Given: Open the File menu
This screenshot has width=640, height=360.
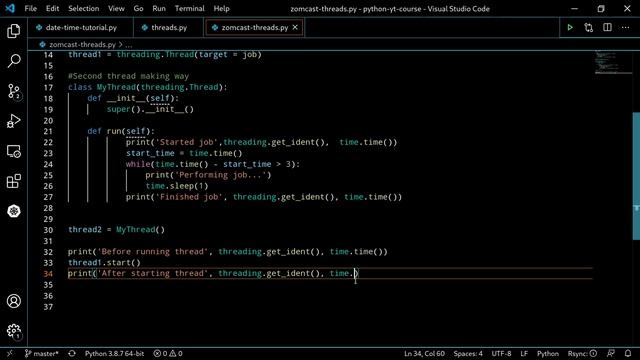Looking at the screenshot, I should 31,9.
